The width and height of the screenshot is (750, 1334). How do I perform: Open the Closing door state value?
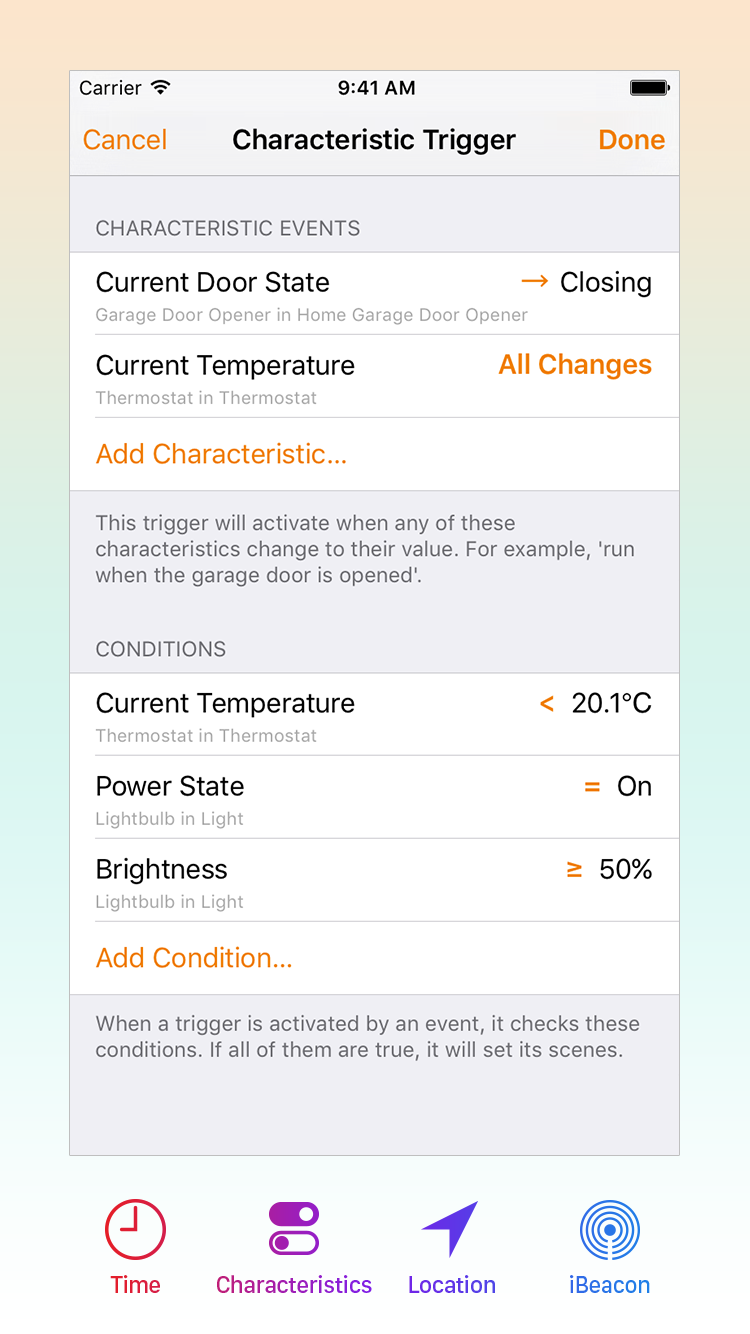[x=606, y=283]
